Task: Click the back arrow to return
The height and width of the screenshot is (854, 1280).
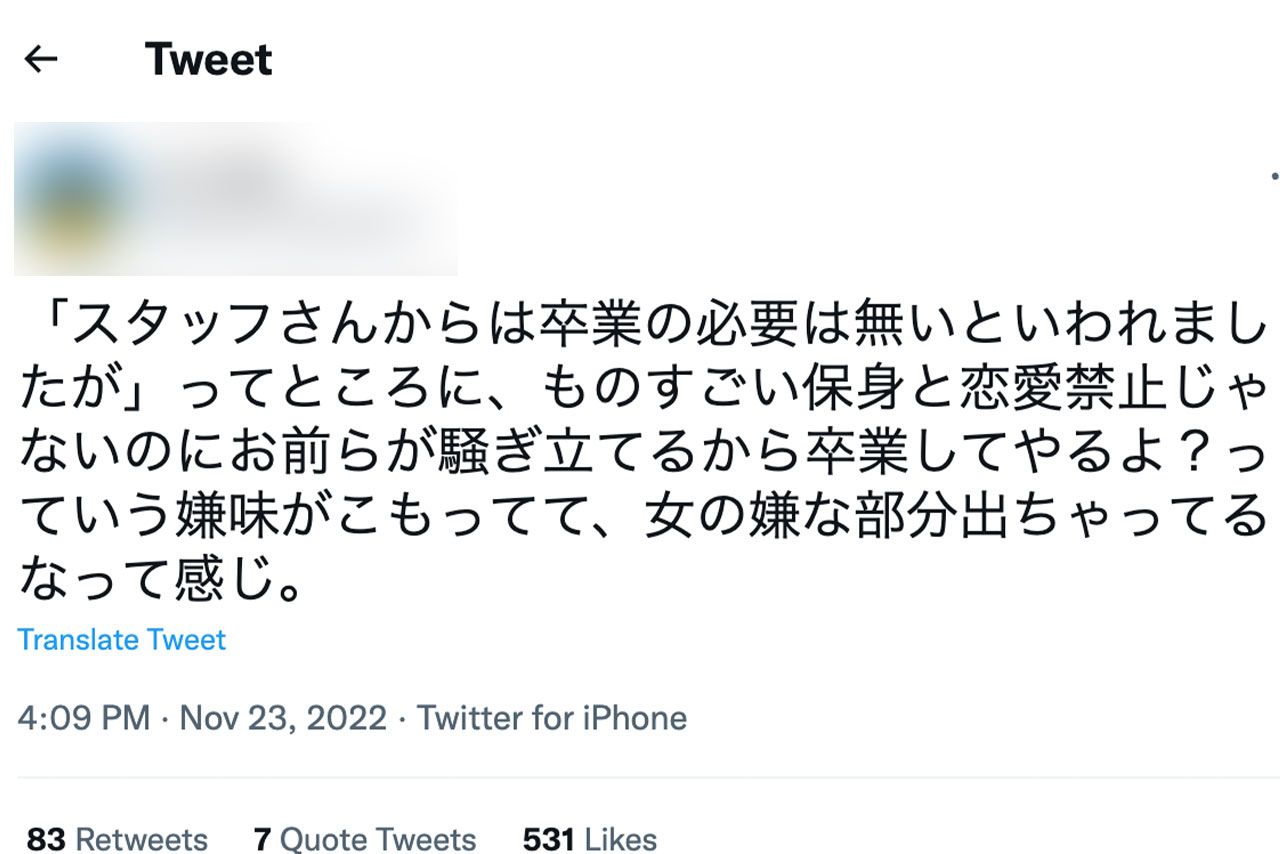Action: tap(42, 58)
